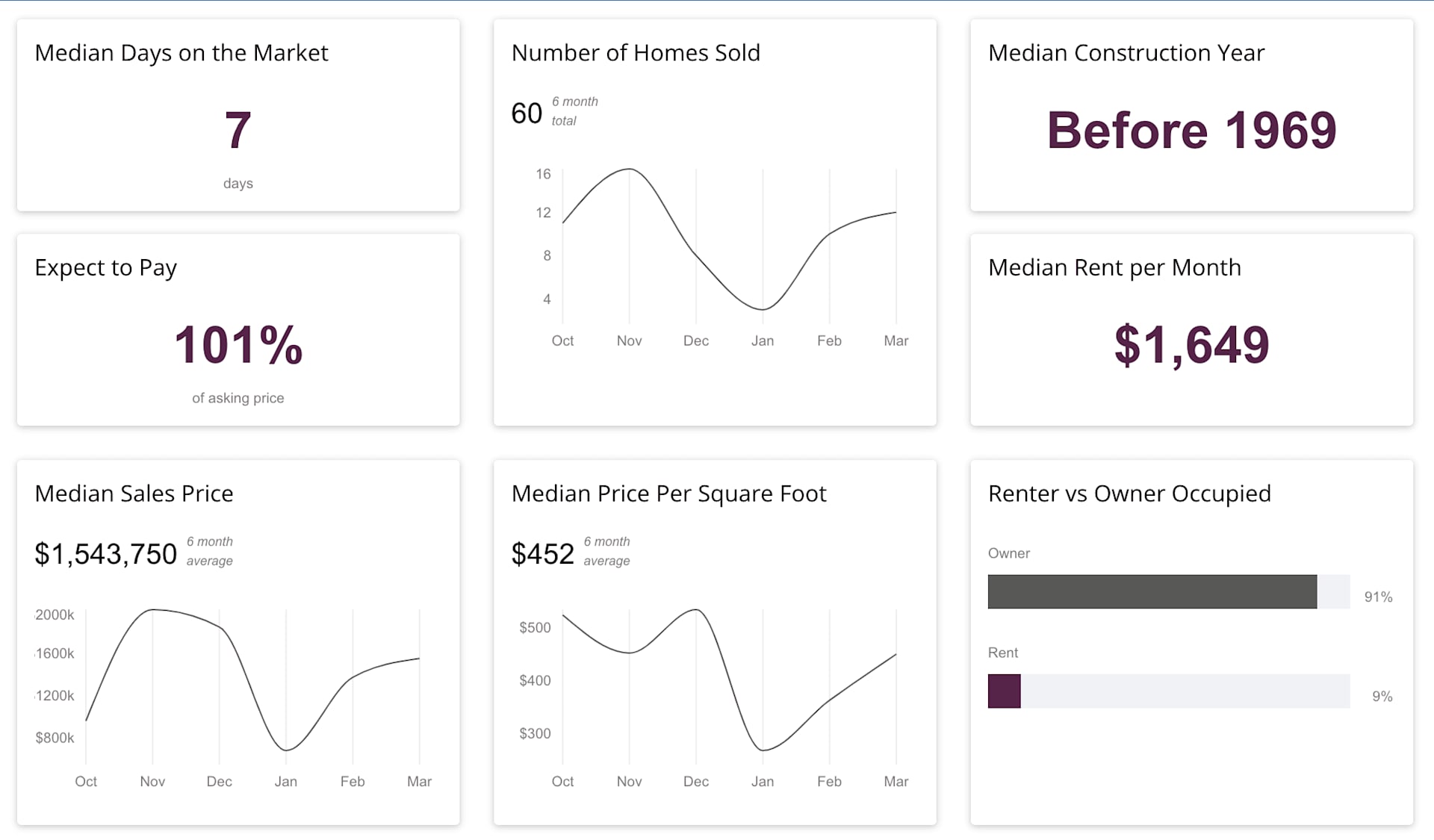
Task: Click the dark gray Owner occupancy bar
Action: pos(1152,591)
